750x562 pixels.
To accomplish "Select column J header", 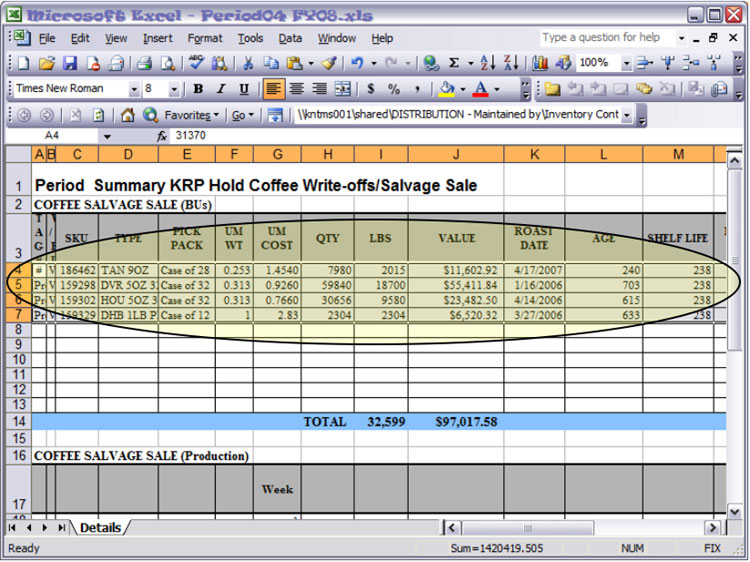I will (x=456, y=154).
